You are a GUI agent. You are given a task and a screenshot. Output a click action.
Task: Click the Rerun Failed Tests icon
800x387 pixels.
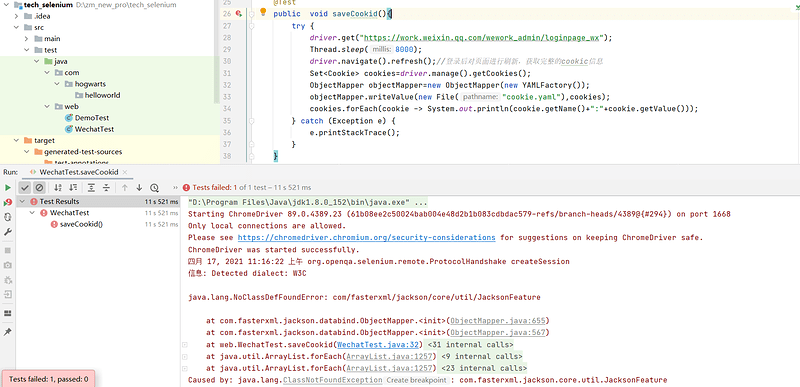click(8, 202)
